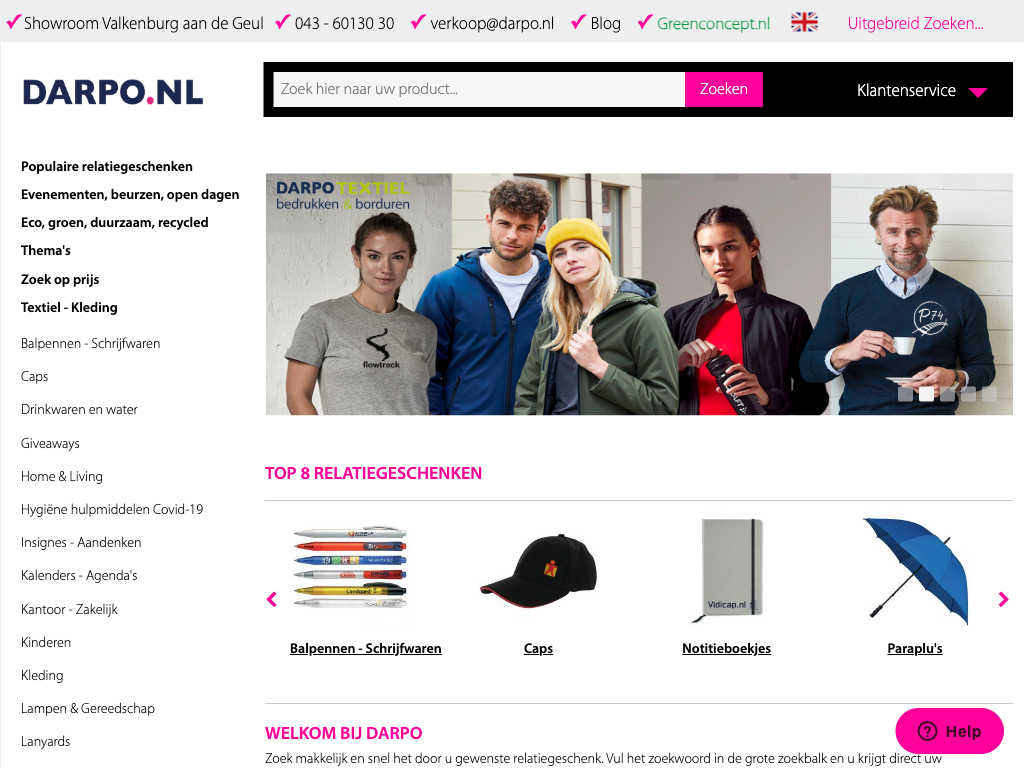
Task: Open Drinkwaren en water category
Action: (79, 409)
